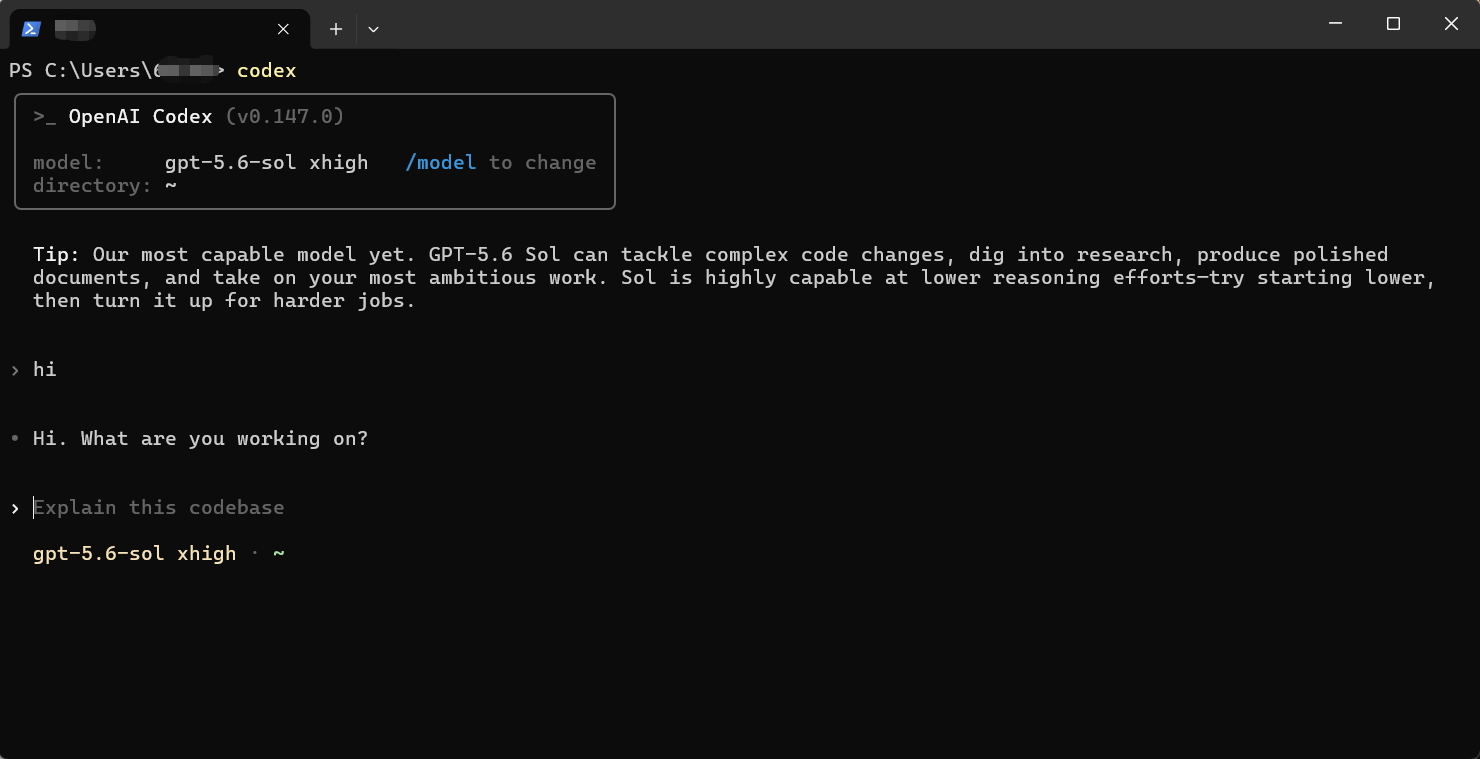Open a new terminal tab with the plus button
The width and height of the screenshot is (1480, 759).
(336, 29)
